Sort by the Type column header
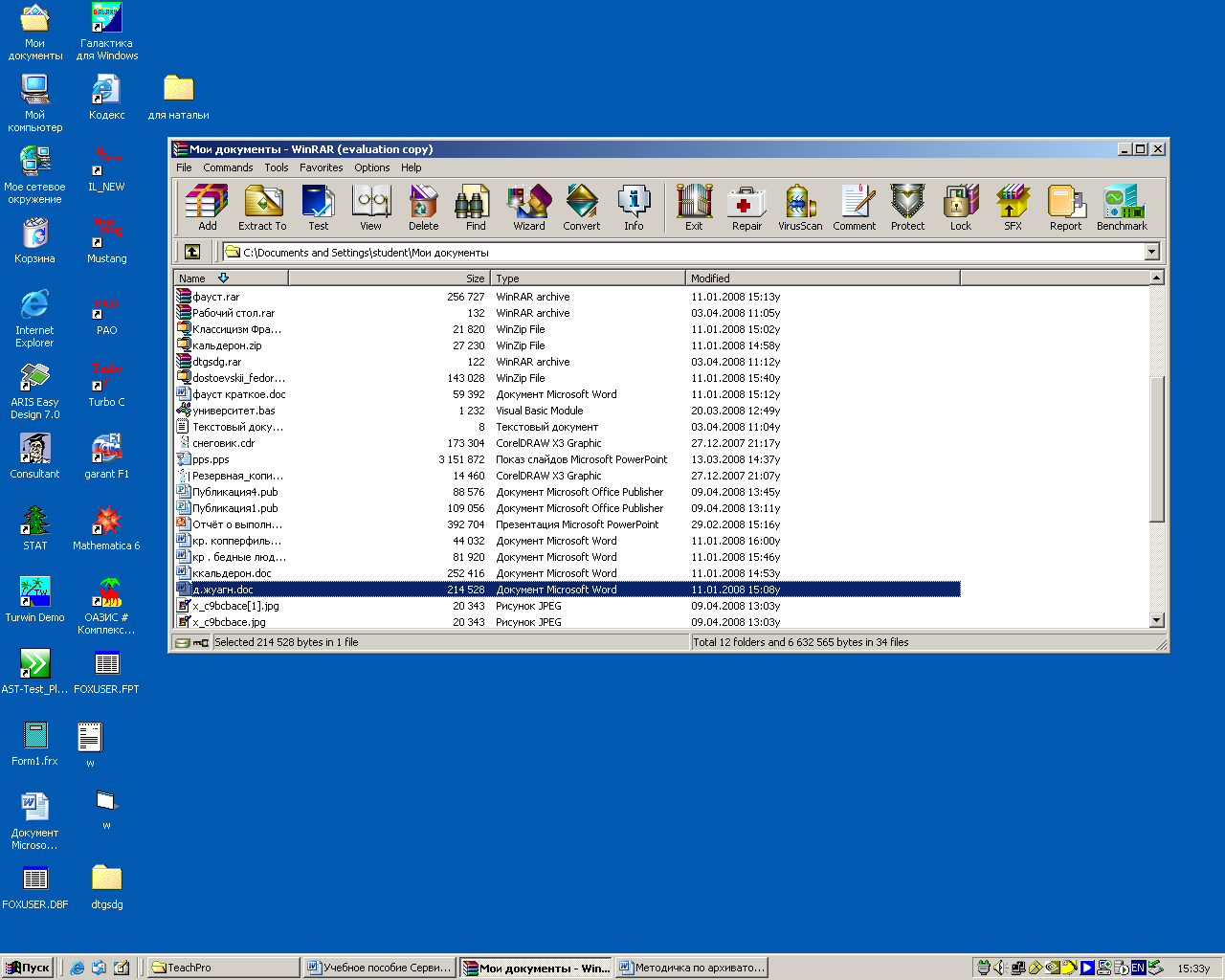Viewport: 1225px width, 980px height. point(589,278)
